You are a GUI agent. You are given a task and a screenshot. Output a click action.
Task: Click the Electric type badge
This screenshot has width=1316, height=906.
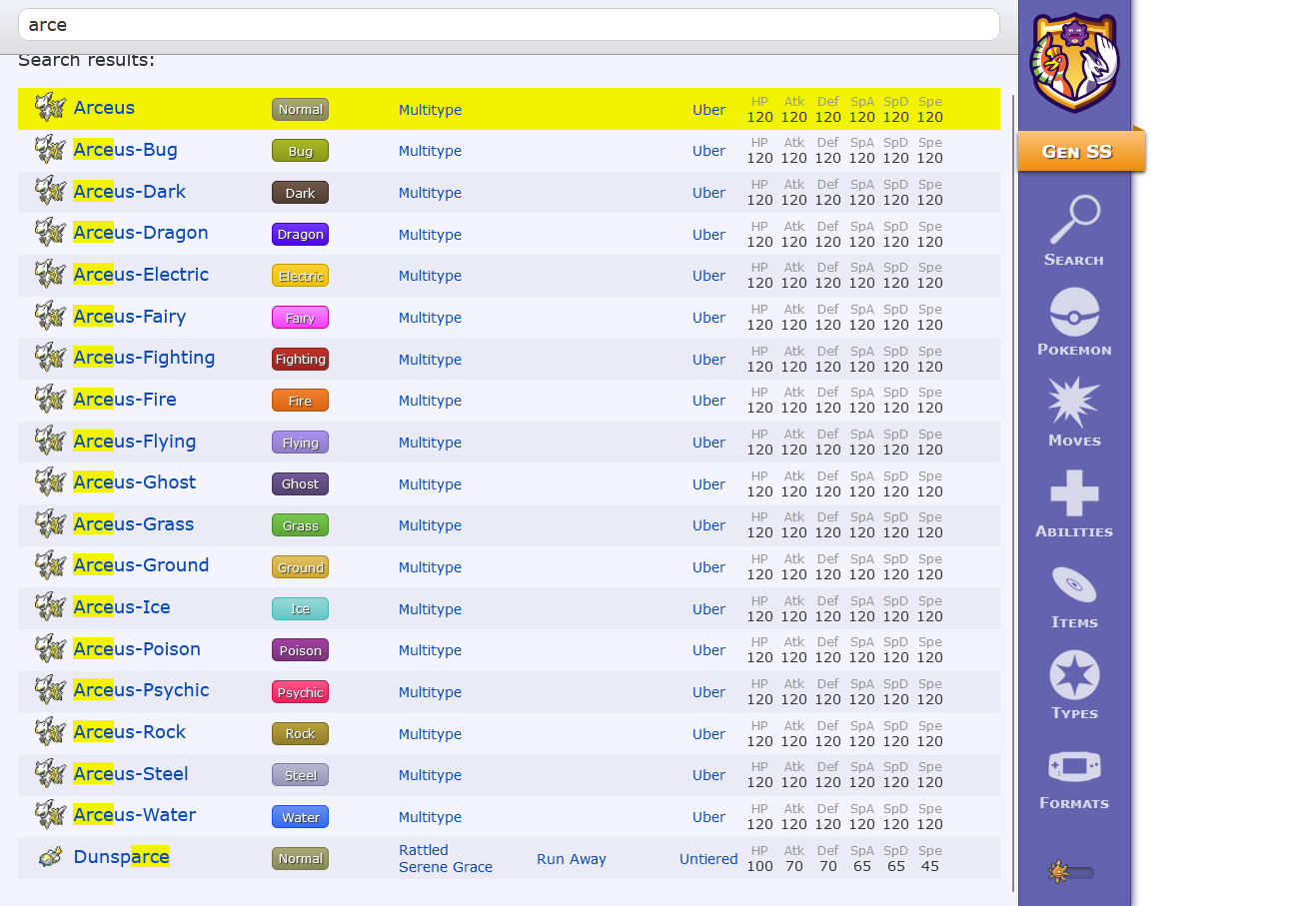[x=300, y=276]
